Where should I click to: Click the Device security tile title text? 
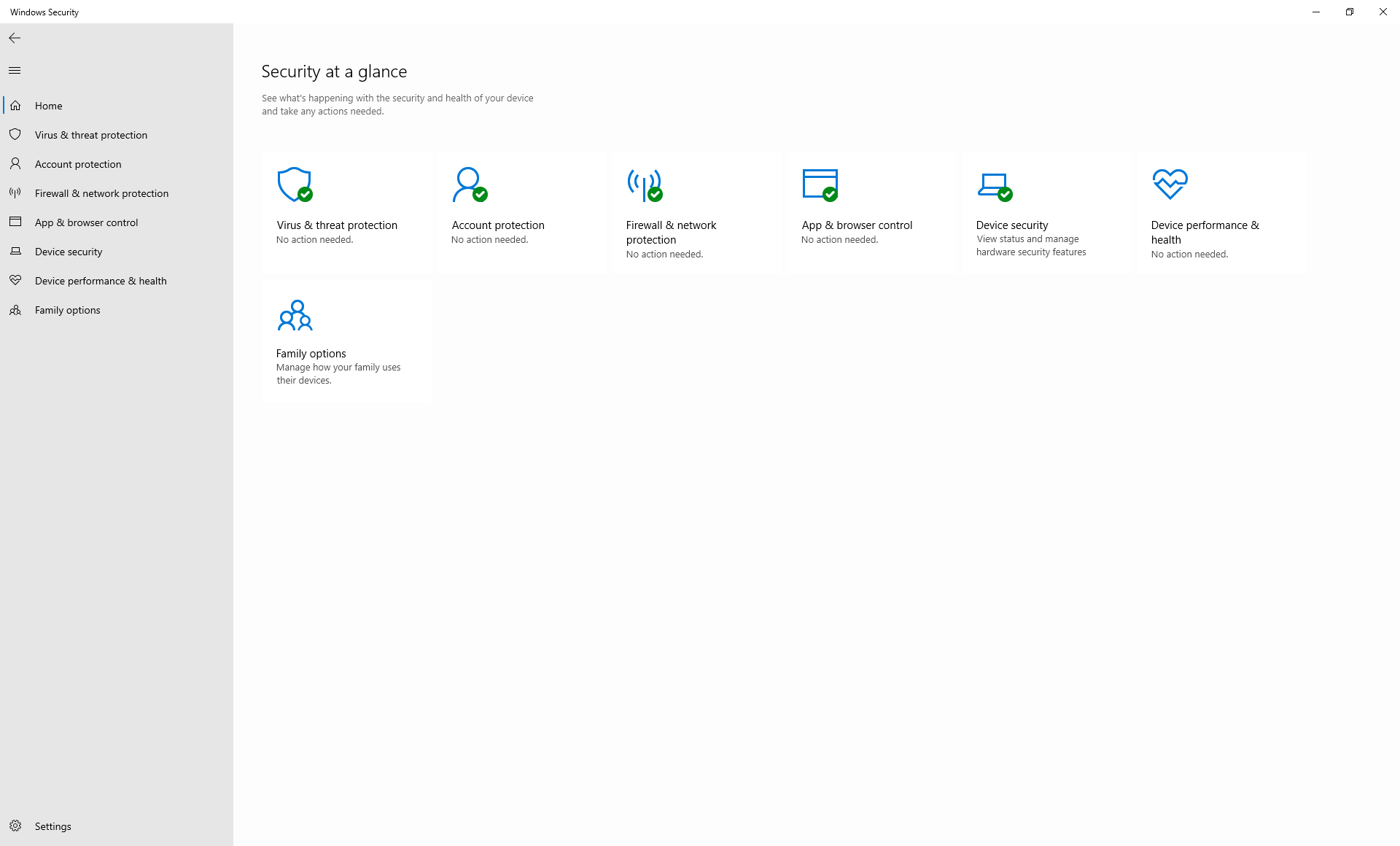coord(1012,225)
